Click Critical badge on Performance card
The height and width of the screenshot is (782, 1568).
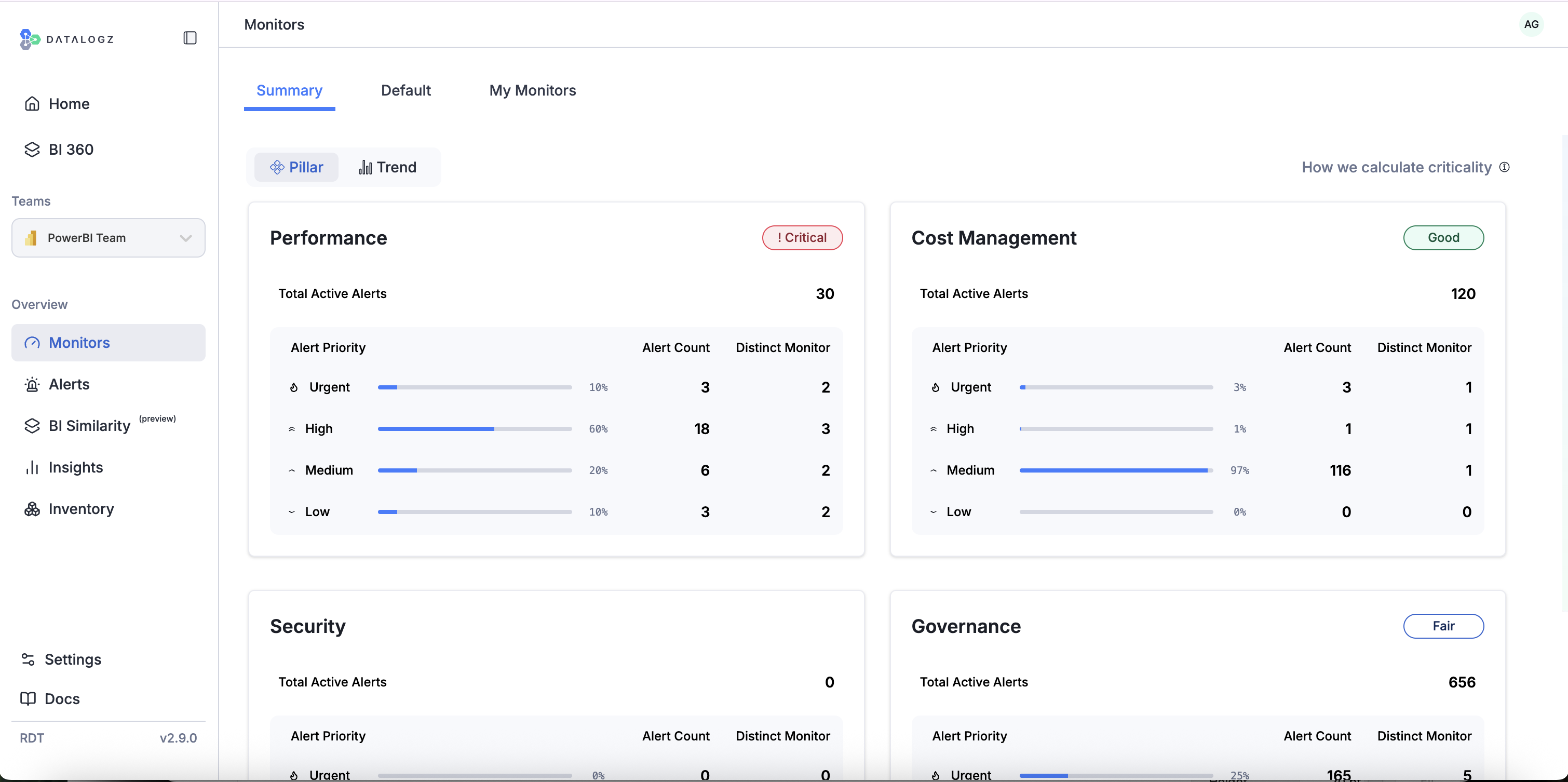(802, 238)
